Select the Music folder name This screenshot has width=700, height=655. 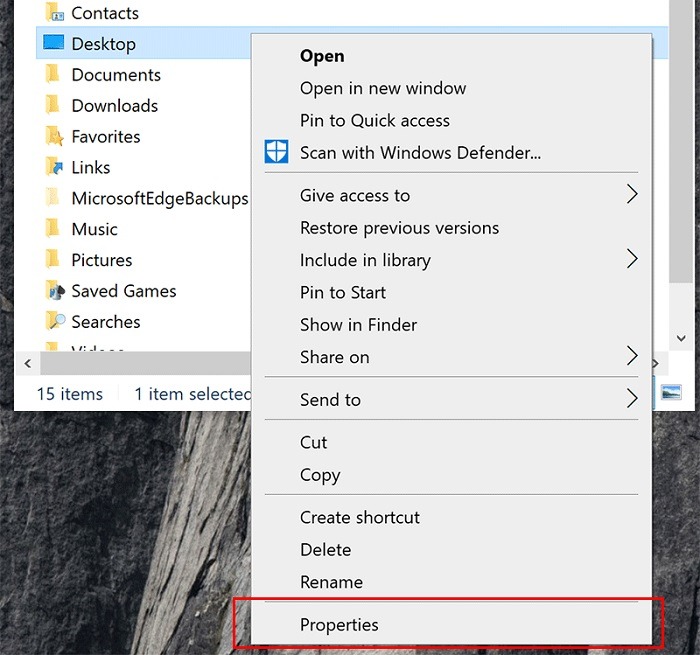pos(95,229)
